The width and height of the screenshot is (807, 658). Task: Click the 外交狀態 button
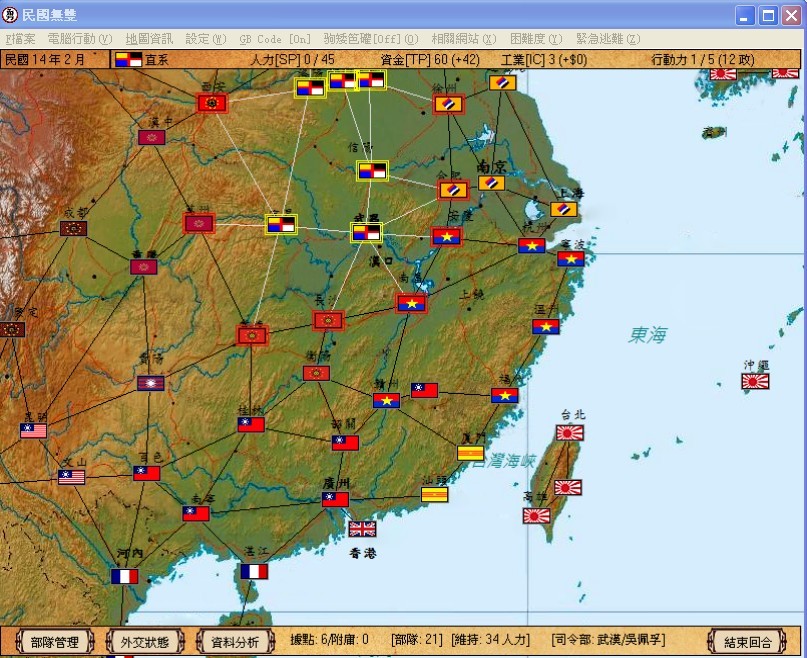pos(145,642)
